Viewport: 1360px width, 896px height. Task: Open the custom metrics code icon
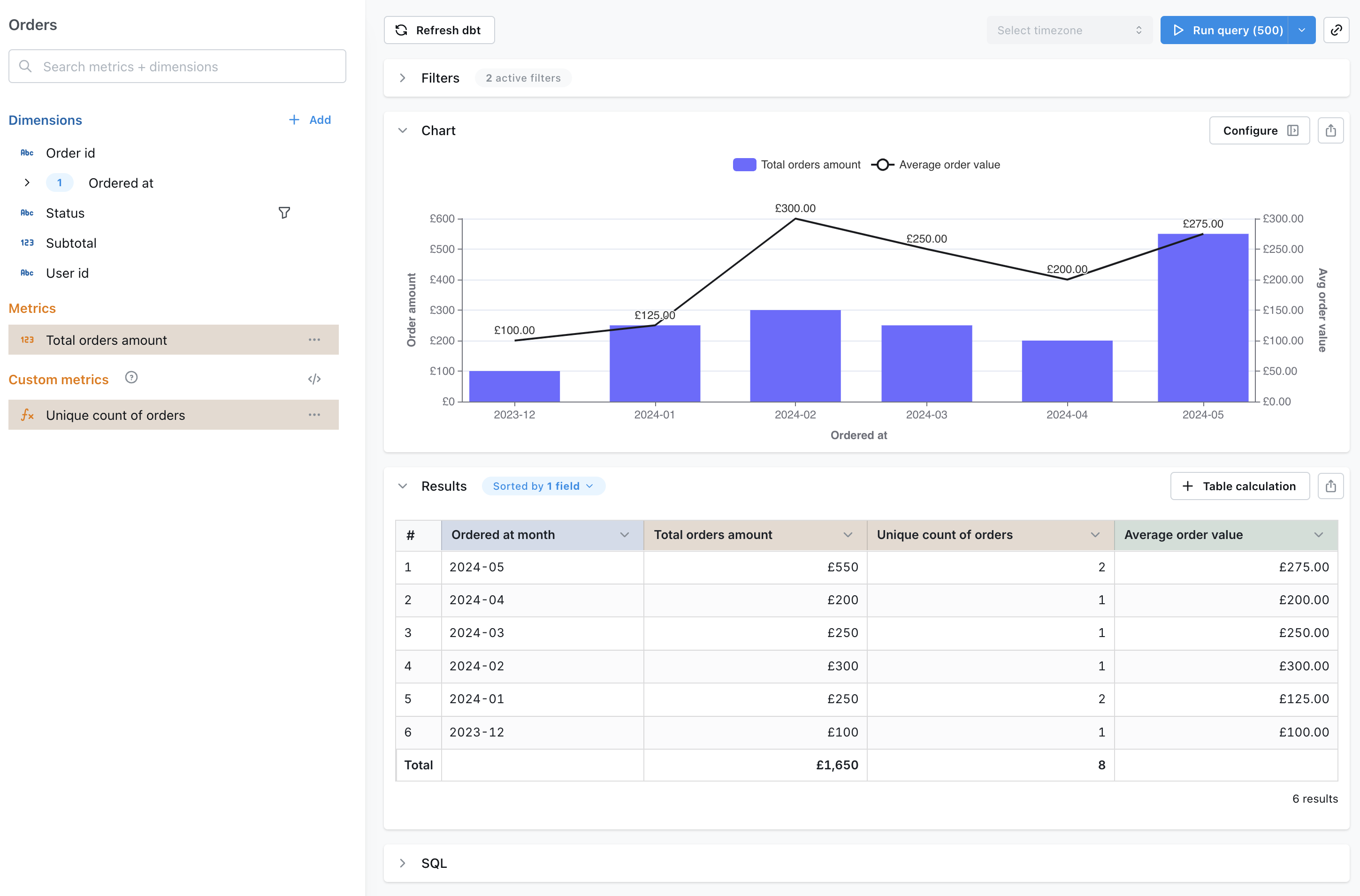pyautogui.click(x=314, y=379)
